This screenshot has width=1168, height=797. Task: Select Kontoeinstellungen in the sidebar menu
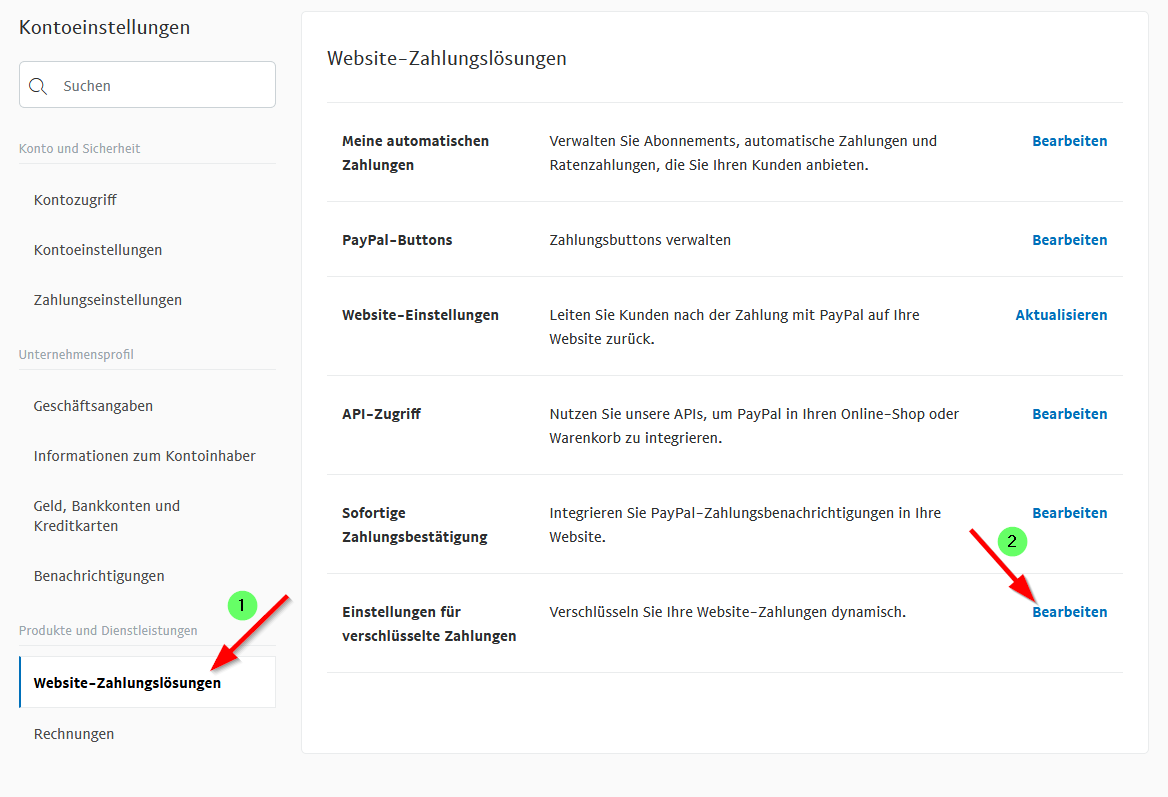tap(98, 250)
